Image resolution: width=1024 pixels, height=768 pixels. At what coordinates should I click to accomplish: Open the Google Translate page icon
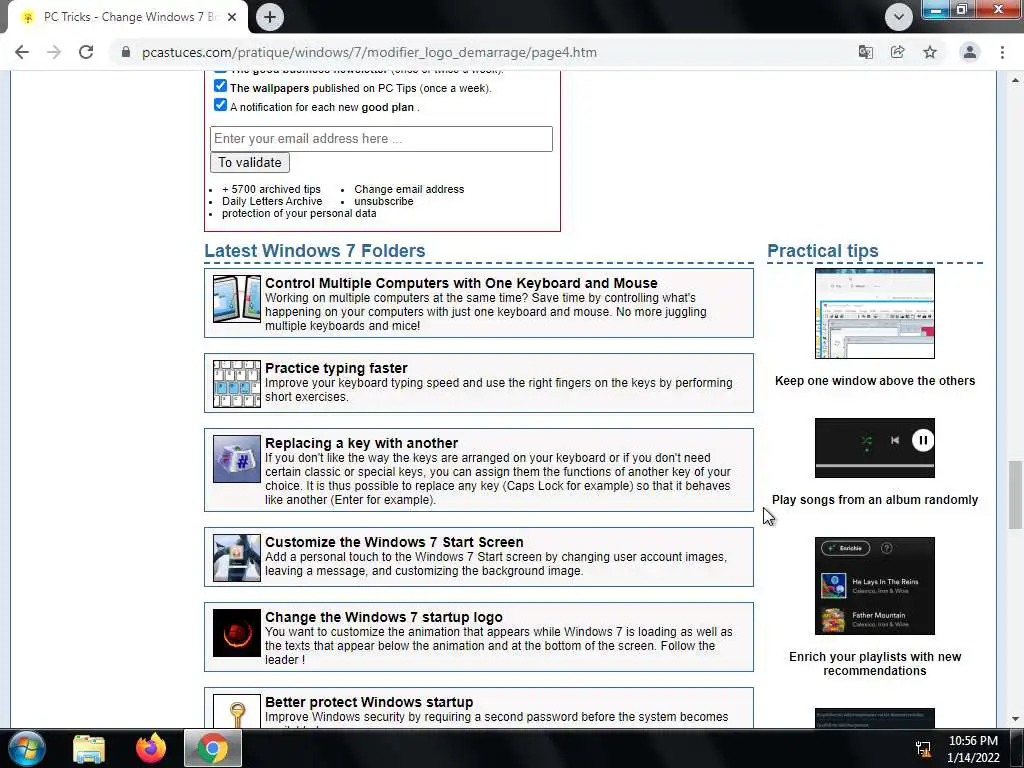(x=865, y=52)
